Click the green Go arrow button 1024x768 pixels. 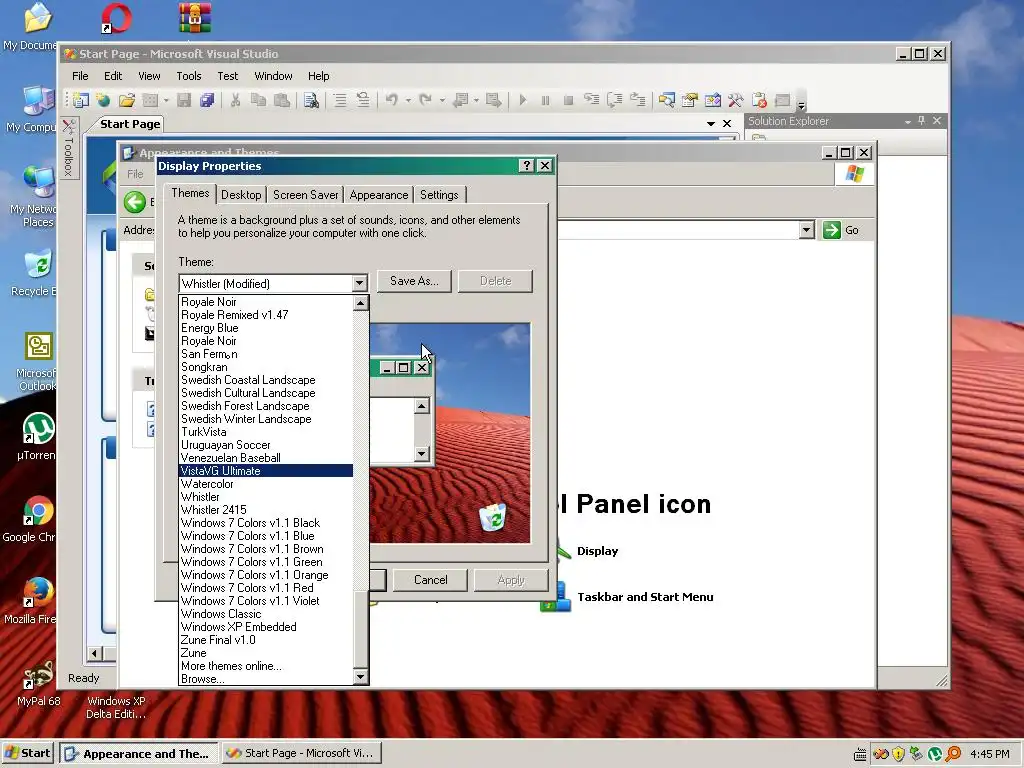831,230
